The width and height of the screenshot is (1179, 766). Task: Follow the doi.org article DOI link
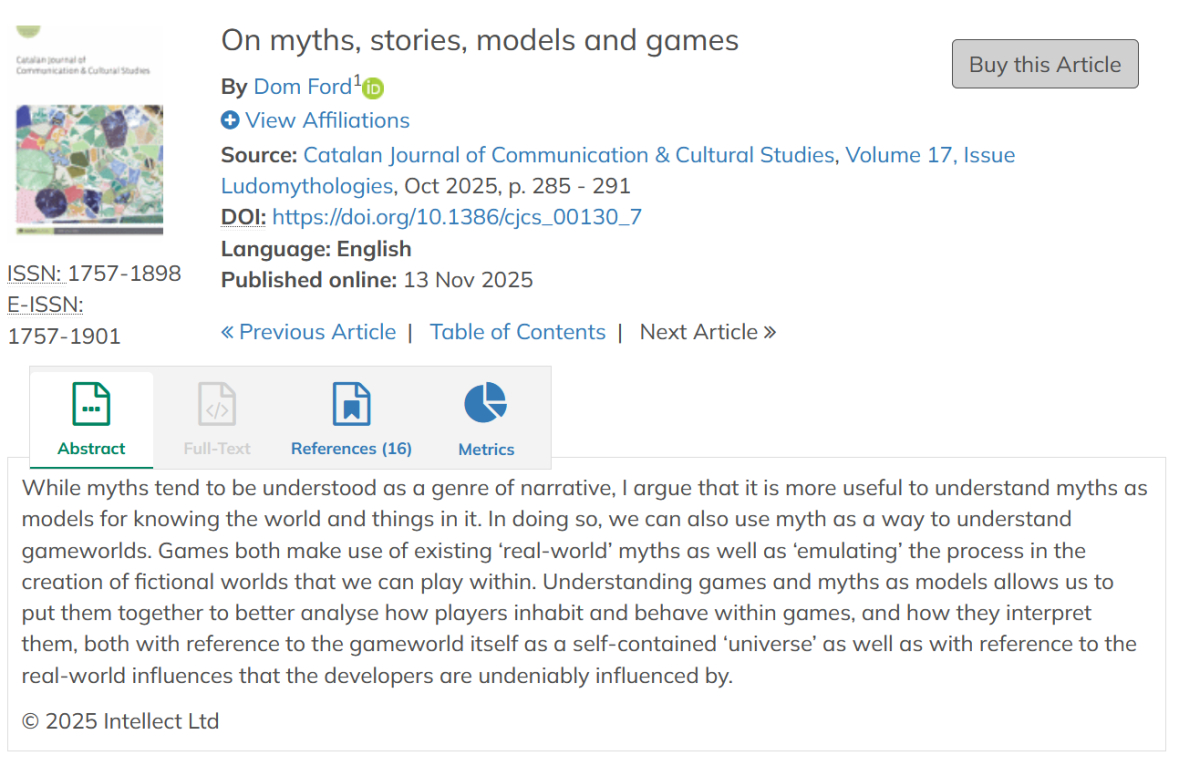[457, 217]
